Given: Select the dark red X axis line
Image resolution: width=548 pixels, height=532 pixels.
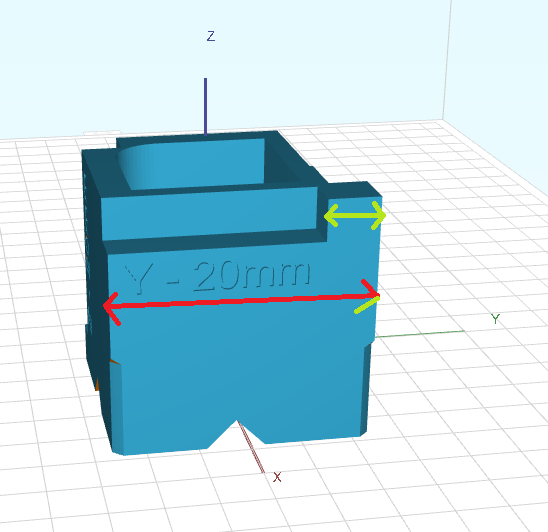Looking at the screenshot, I should (x=251, y=447).
